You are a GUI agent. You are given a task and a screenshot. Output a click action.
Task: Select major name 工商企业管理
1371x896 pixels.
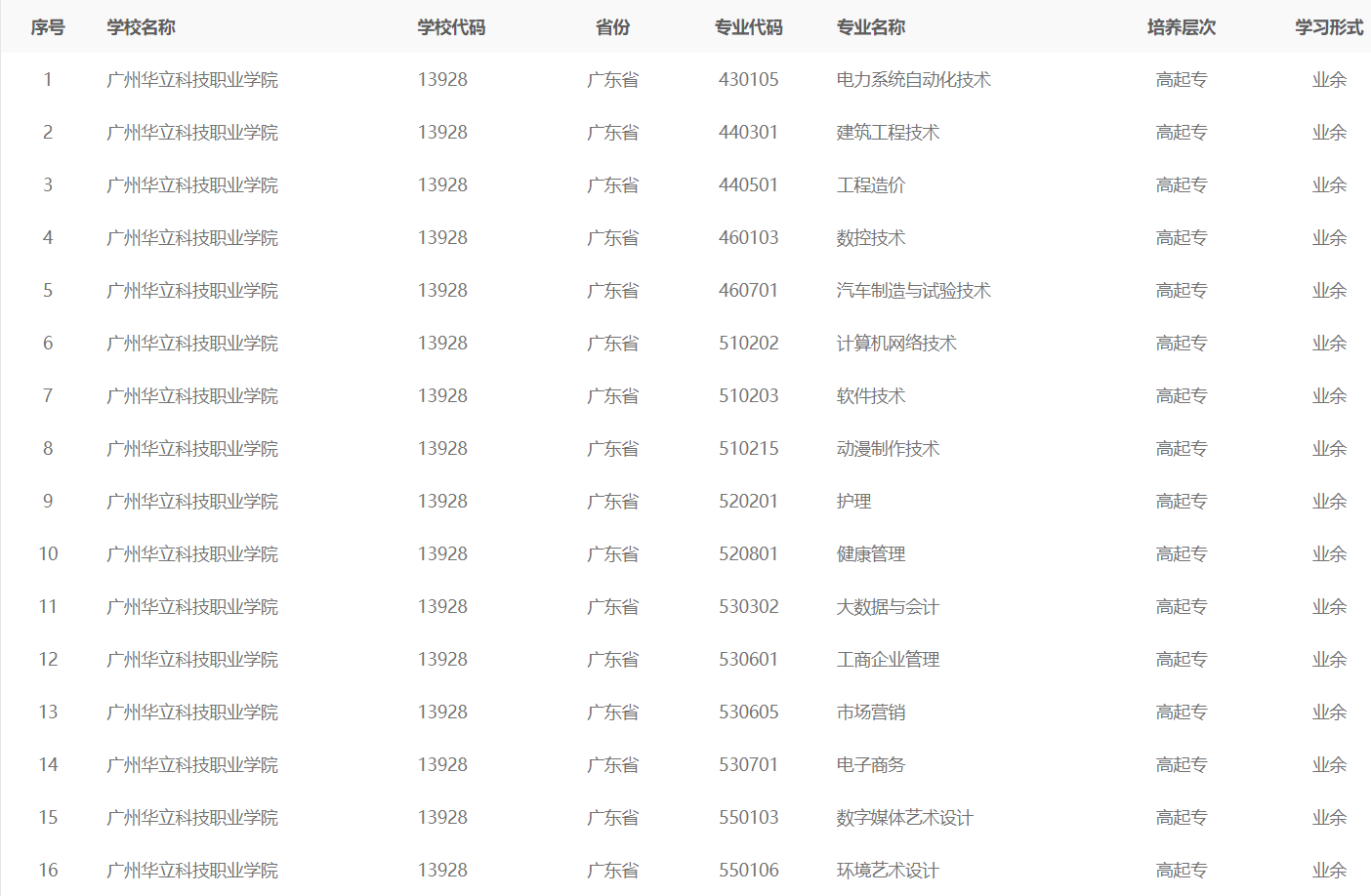click(x=888, y=660)
